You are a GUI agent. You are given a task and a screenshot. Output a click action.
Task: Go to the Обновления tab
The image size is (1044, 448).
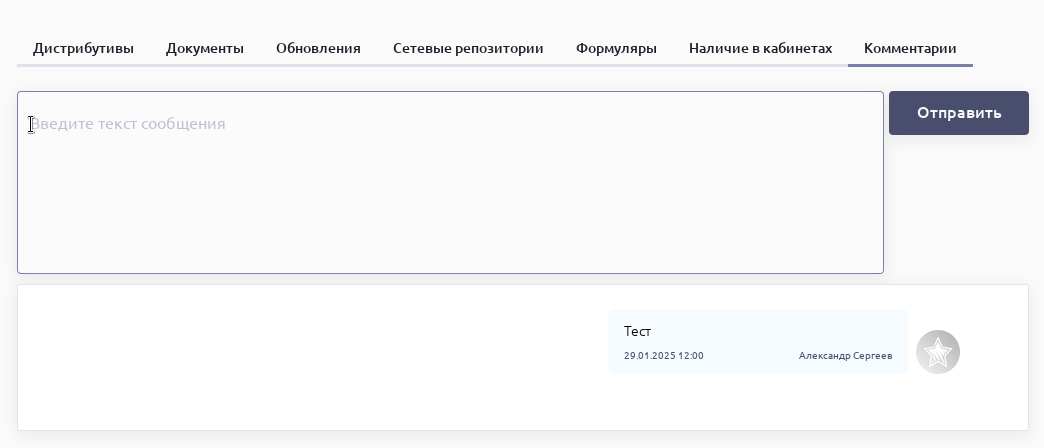pos(318,48)
